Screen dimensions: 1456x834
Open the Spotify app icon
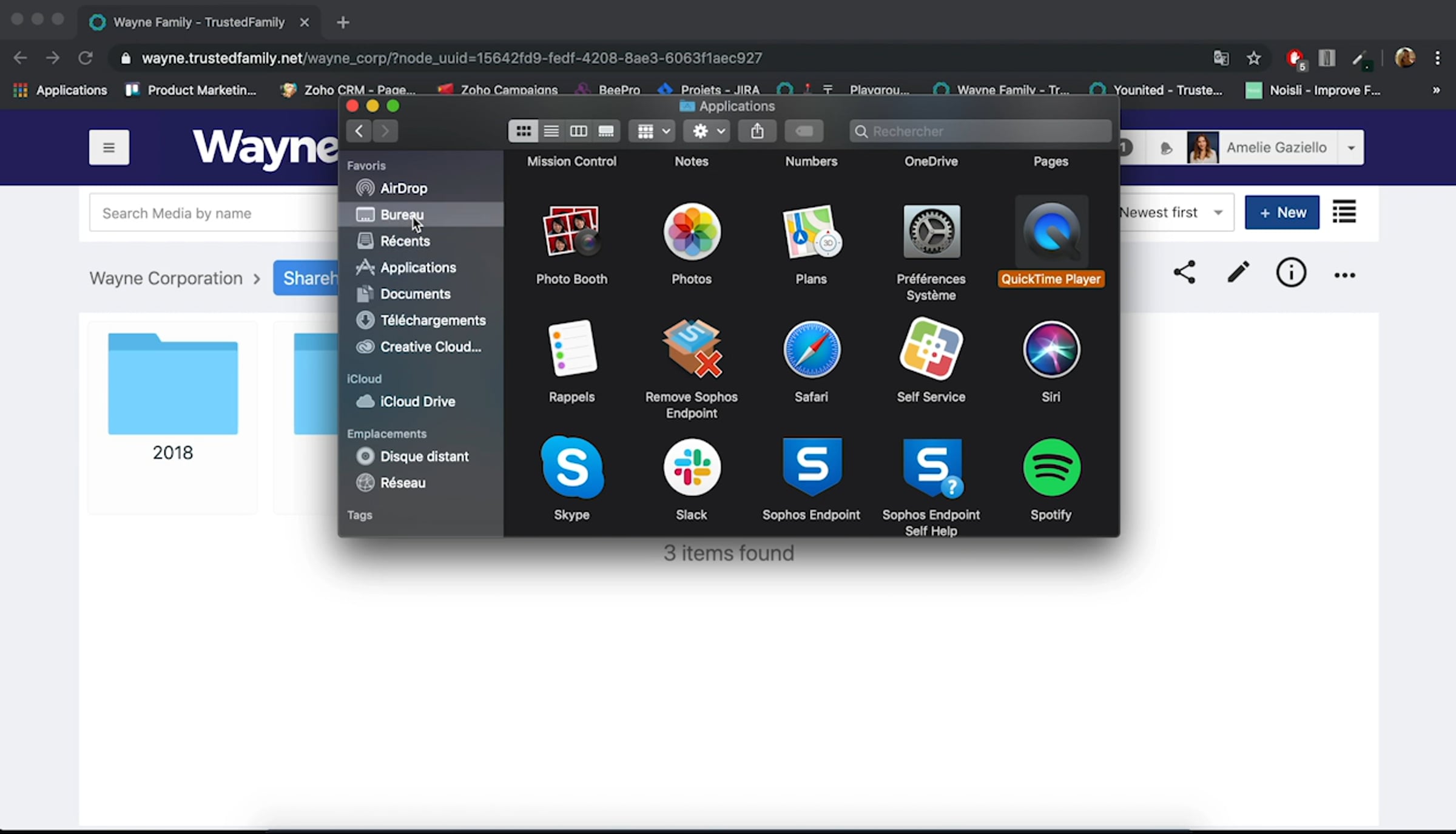[1051, 467]
